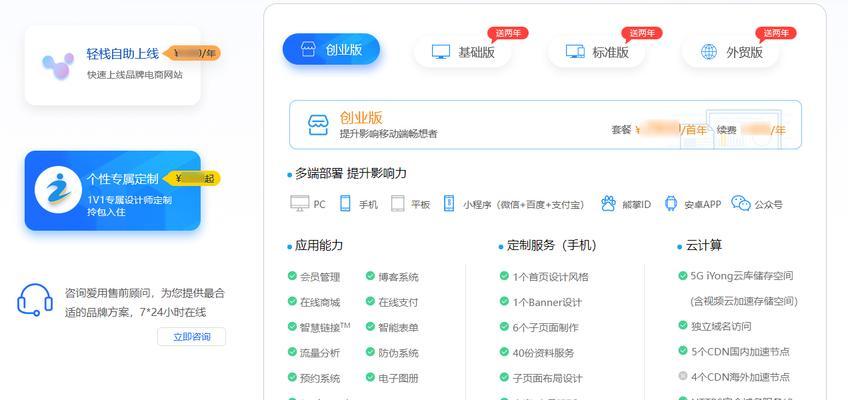Open the 个性专属定制 card
The width and height of the screenshot is (848, 400).
(x=112, y=190)
